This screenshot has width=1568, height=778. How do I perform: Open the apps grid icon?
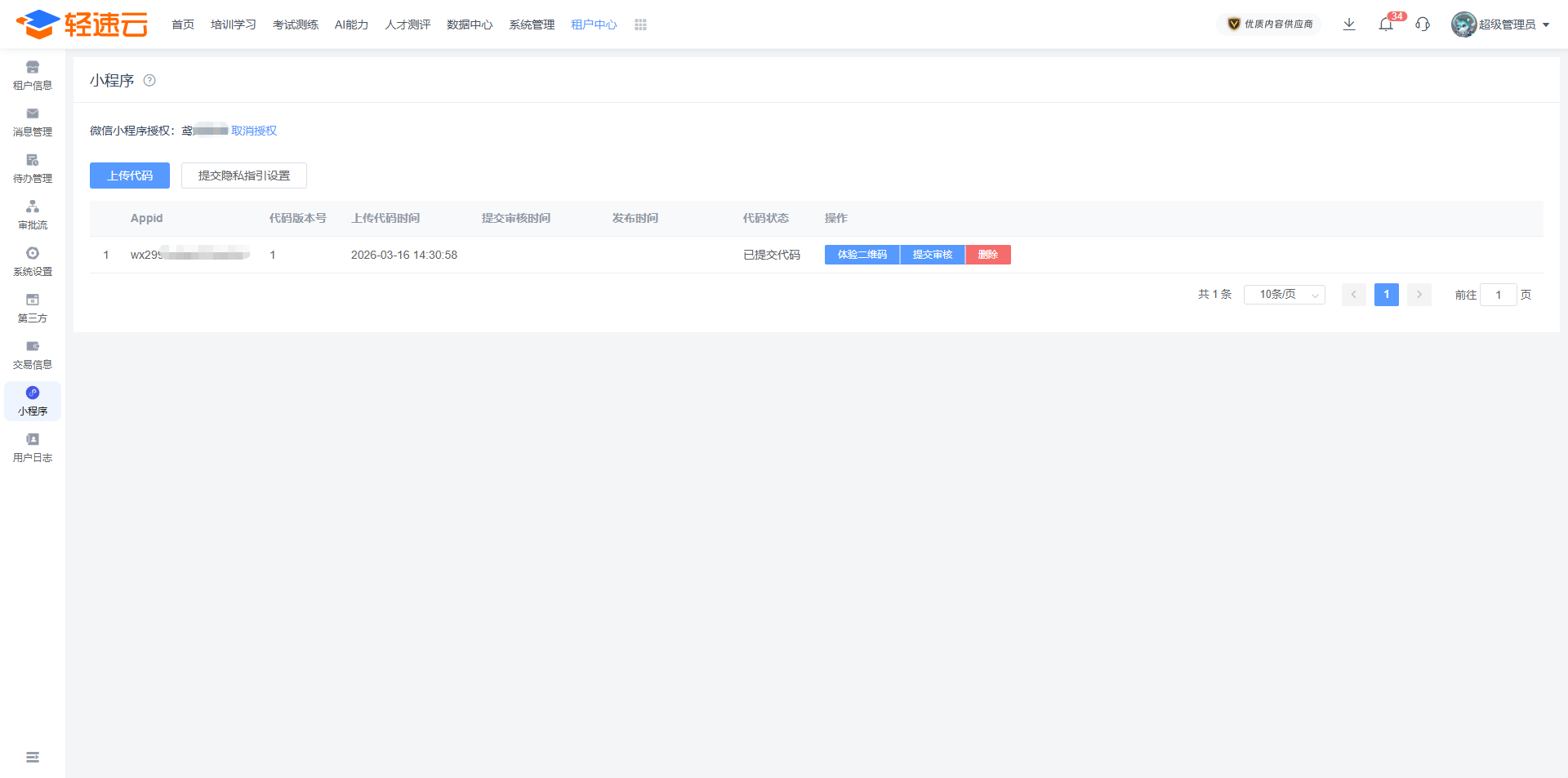point(640,25)
